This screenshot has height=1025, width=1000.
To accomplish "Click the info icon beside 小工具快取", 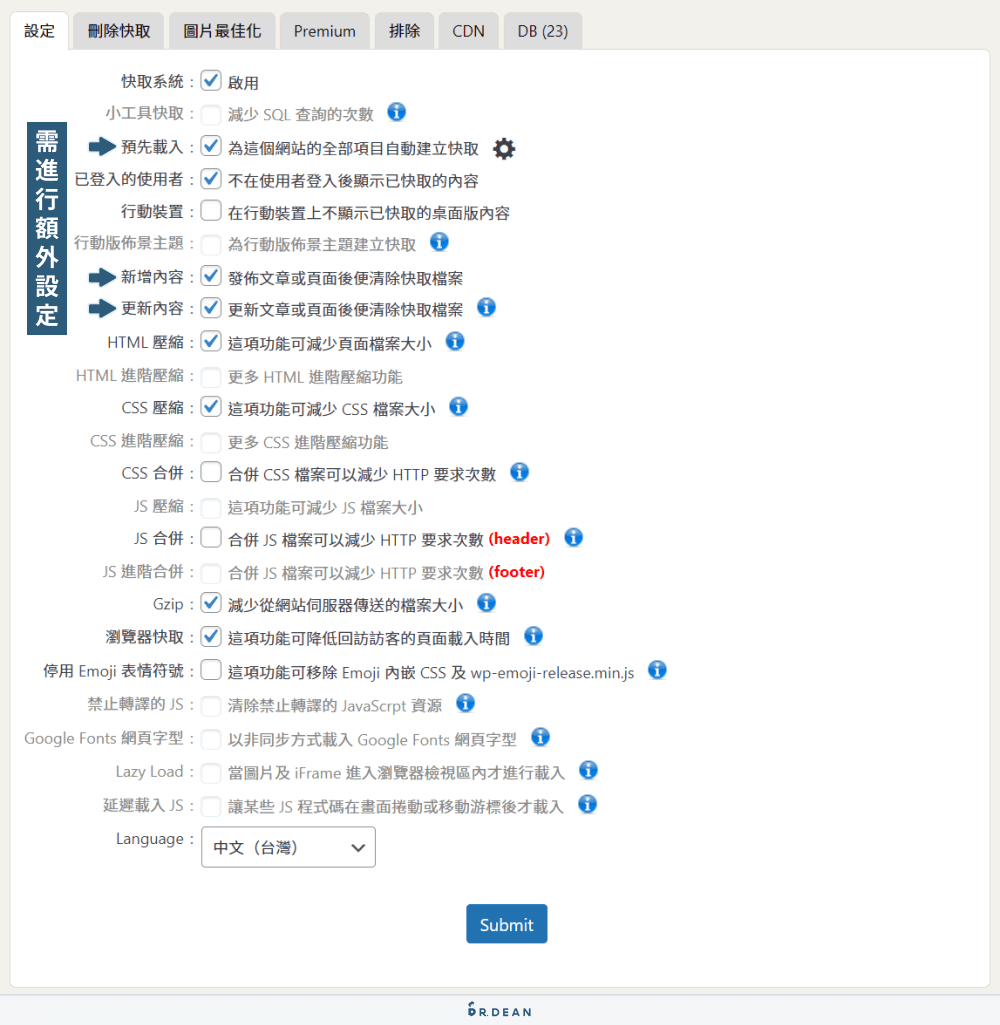I will (396, 112).
